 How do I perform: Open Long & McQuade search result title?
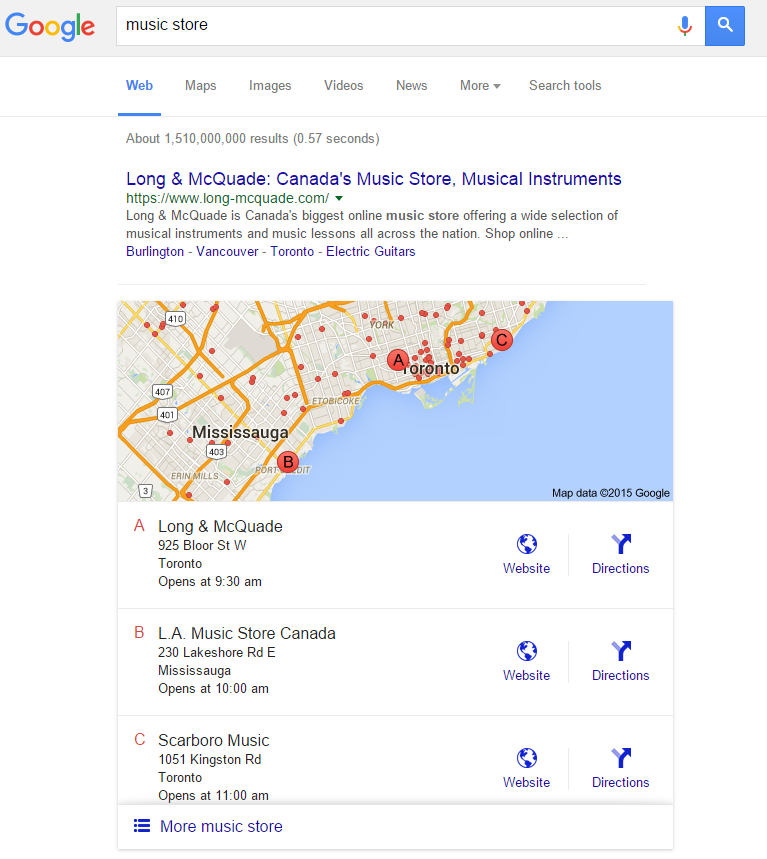(373, 179)
